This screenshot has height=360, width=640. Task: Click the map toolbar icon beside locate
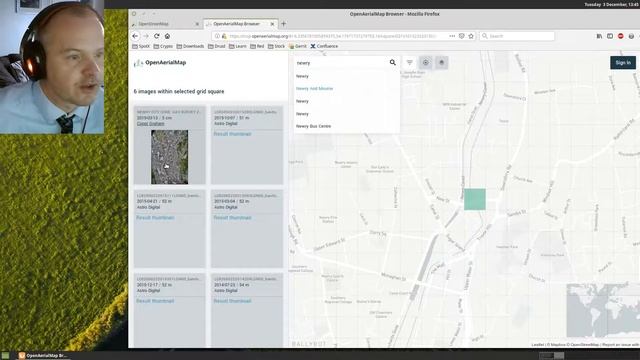pyautogui.click(x=441, y=62)
